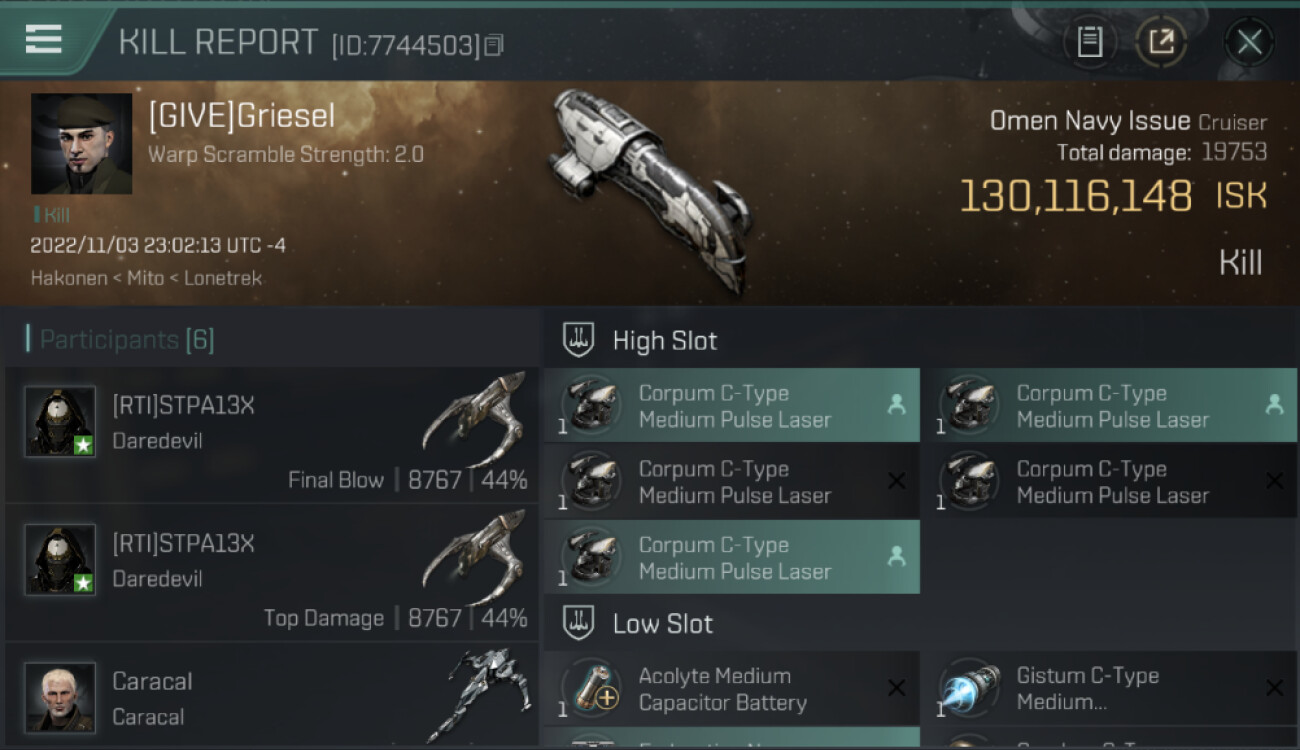Select the Top Damage STPA13X participant entry
This screenshot has width=1300, height=750.
[271, 574]
